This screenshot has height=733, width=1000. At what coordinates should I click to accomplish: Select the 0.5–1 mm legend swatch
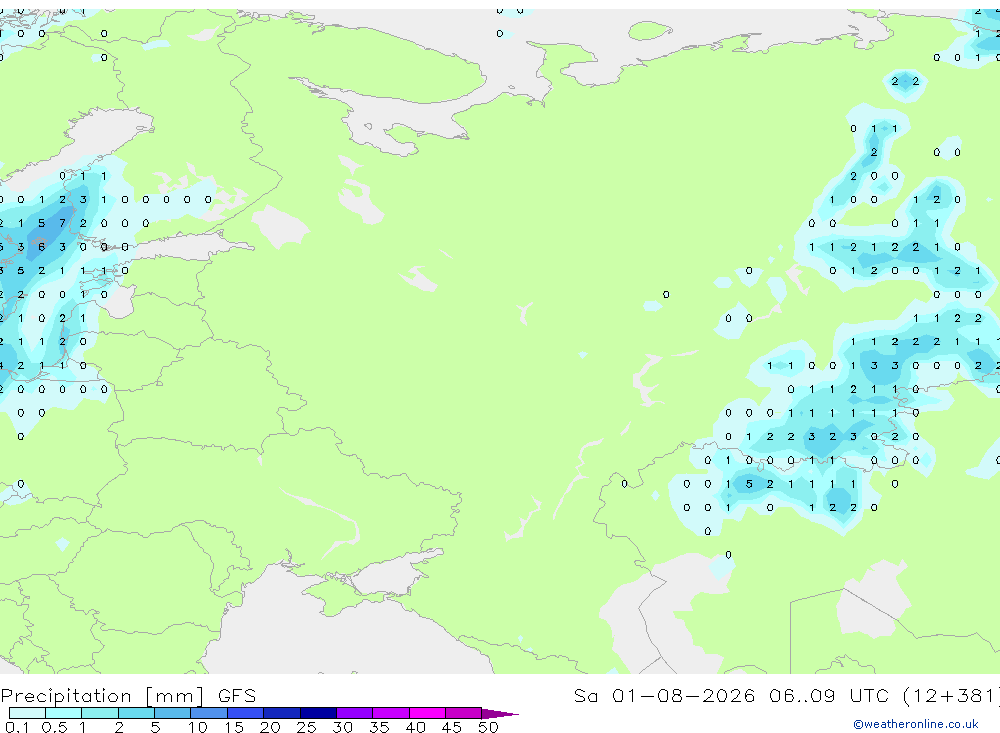(63, 713)
